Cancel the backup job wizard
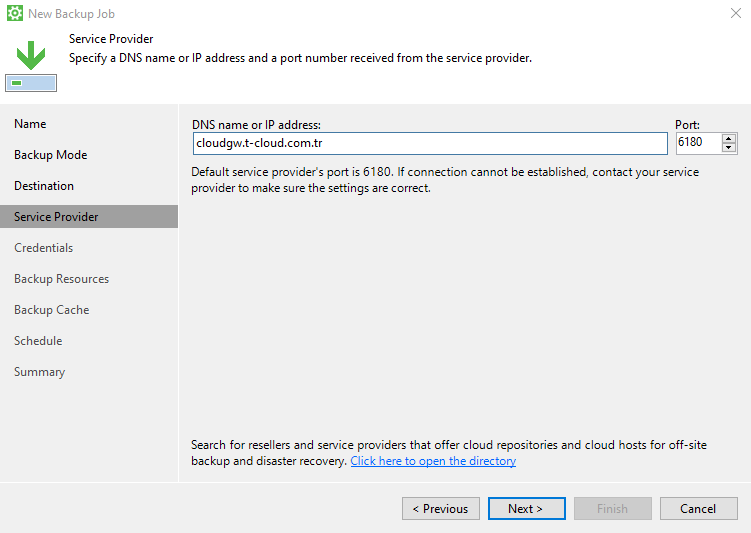751x533 pixels. click(698, 509)
